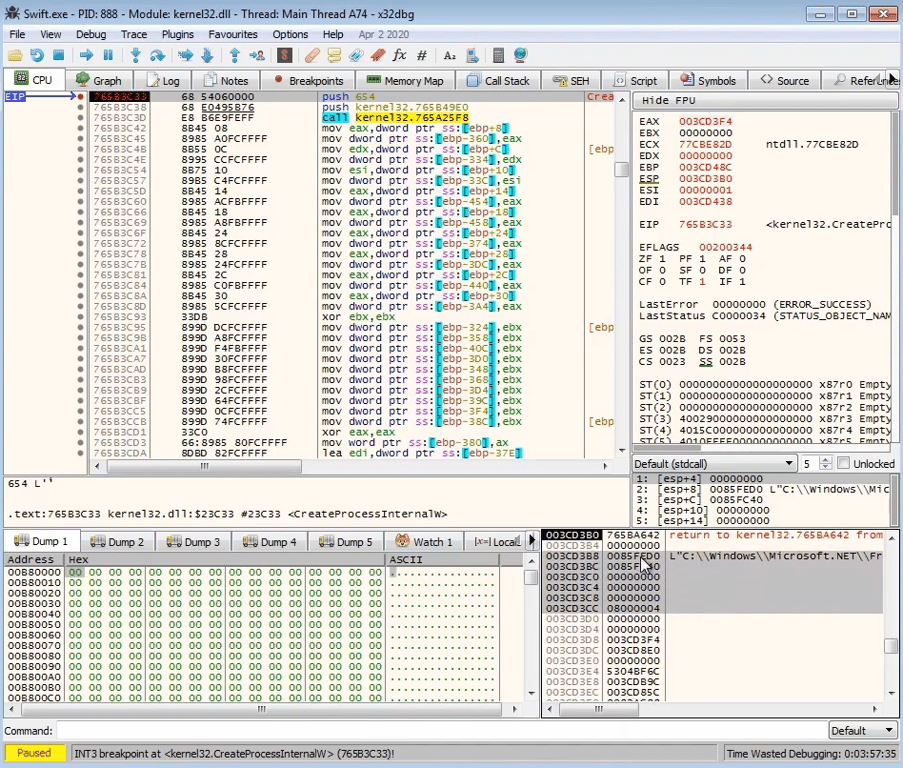Image resolution: width=903 pixels, height=768 pixels.
Task: Open the Scylla plugin icon
Action: (285, 56)
